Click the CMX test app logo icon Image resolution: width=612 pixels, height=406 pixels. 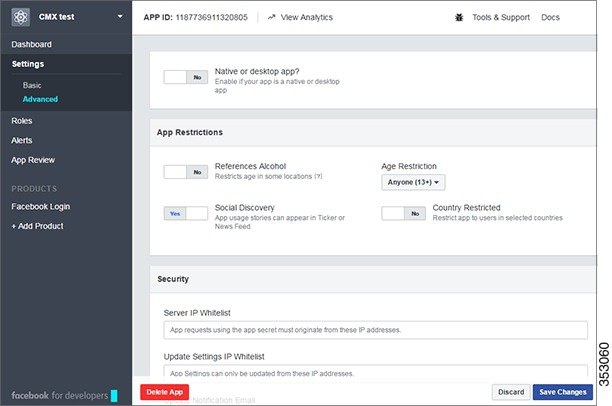pyautogui.click(x=20, y=17)
